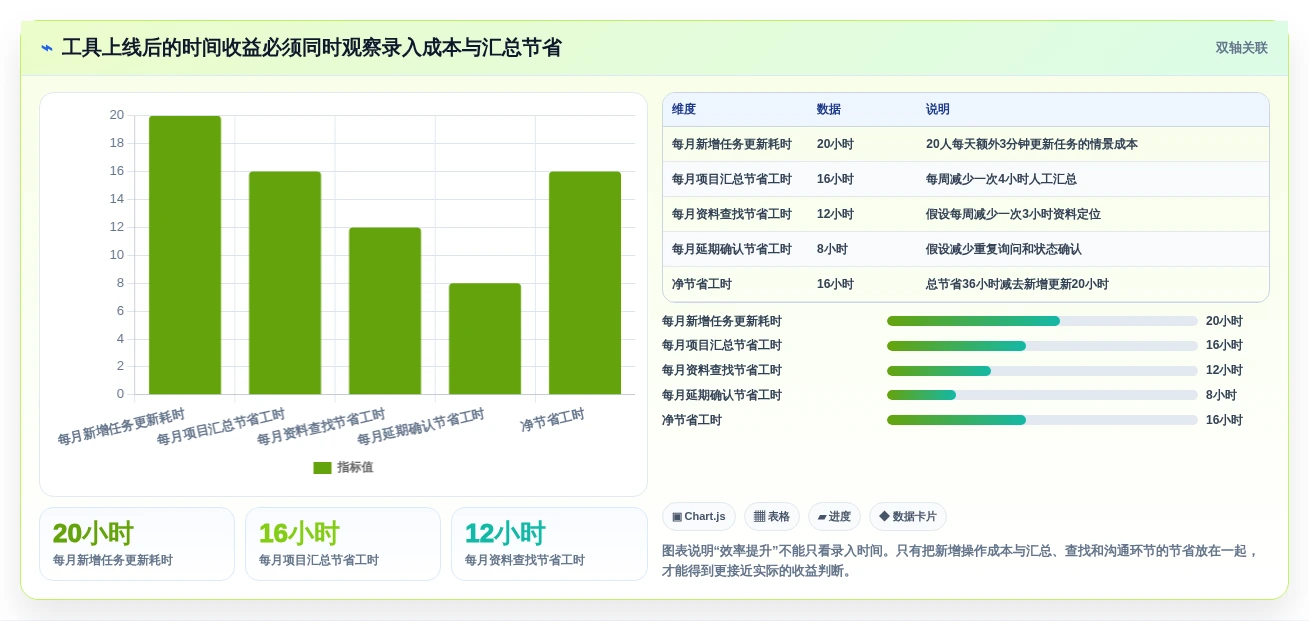Screen dimensions: 1309x621
Task: Click the 指标值 legend label
Action: pos(355,467)
